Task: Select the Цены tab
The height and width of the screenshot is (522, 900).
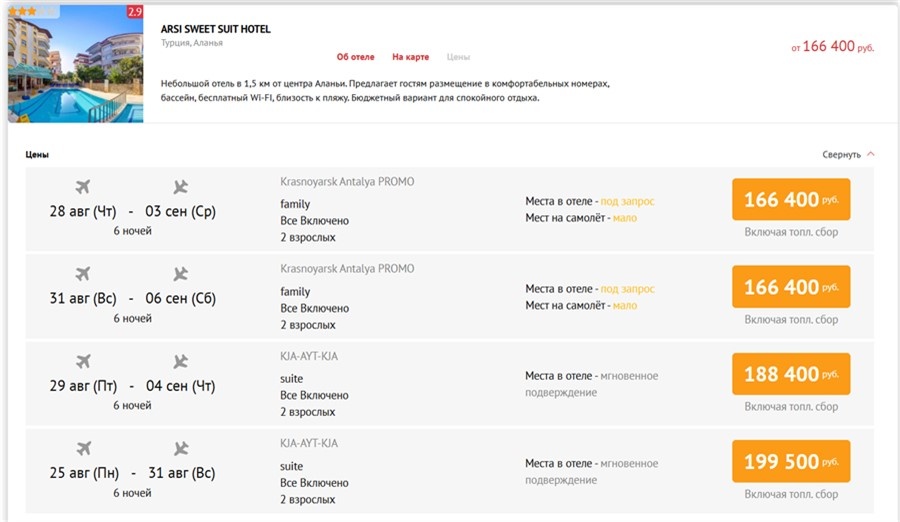Action: click(458, 57)
